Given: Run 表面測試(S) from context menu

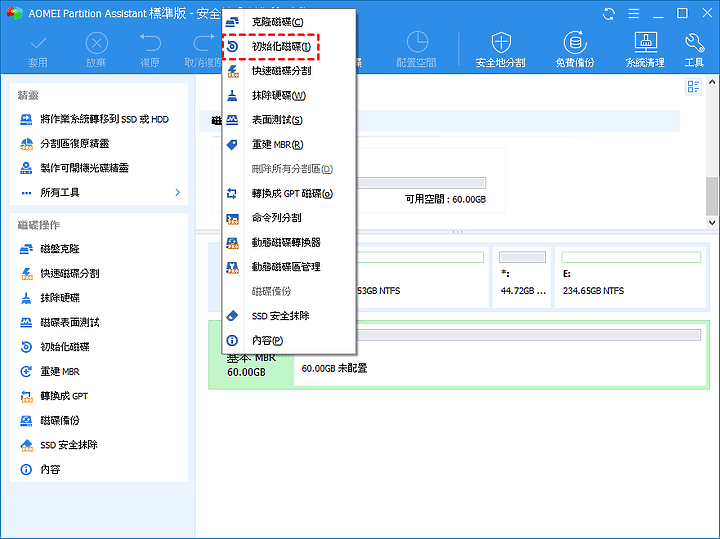Looking at the screenshot, I should pyautogui.click(x=289, y=120).
